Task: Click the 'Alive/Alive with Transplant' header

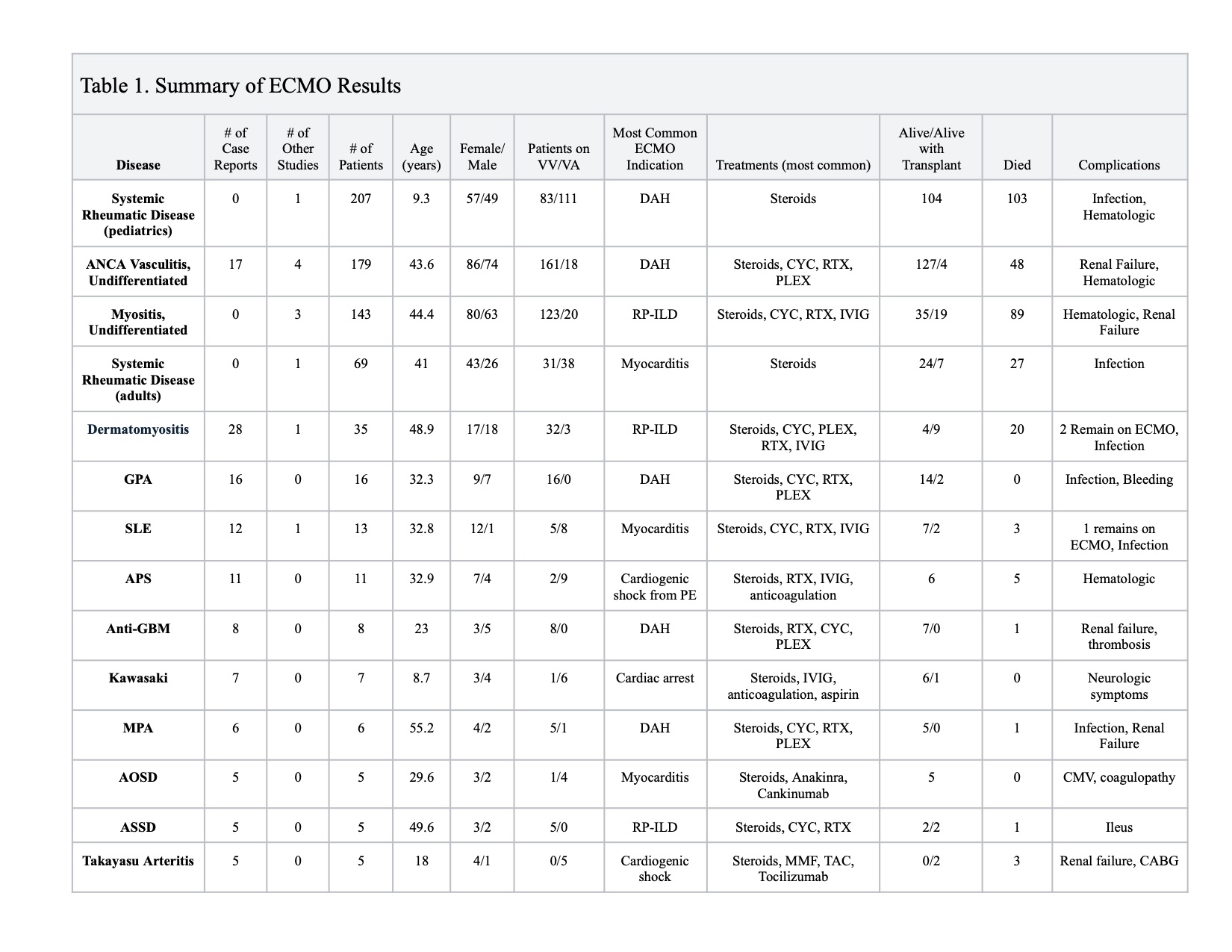Action: 931,149
